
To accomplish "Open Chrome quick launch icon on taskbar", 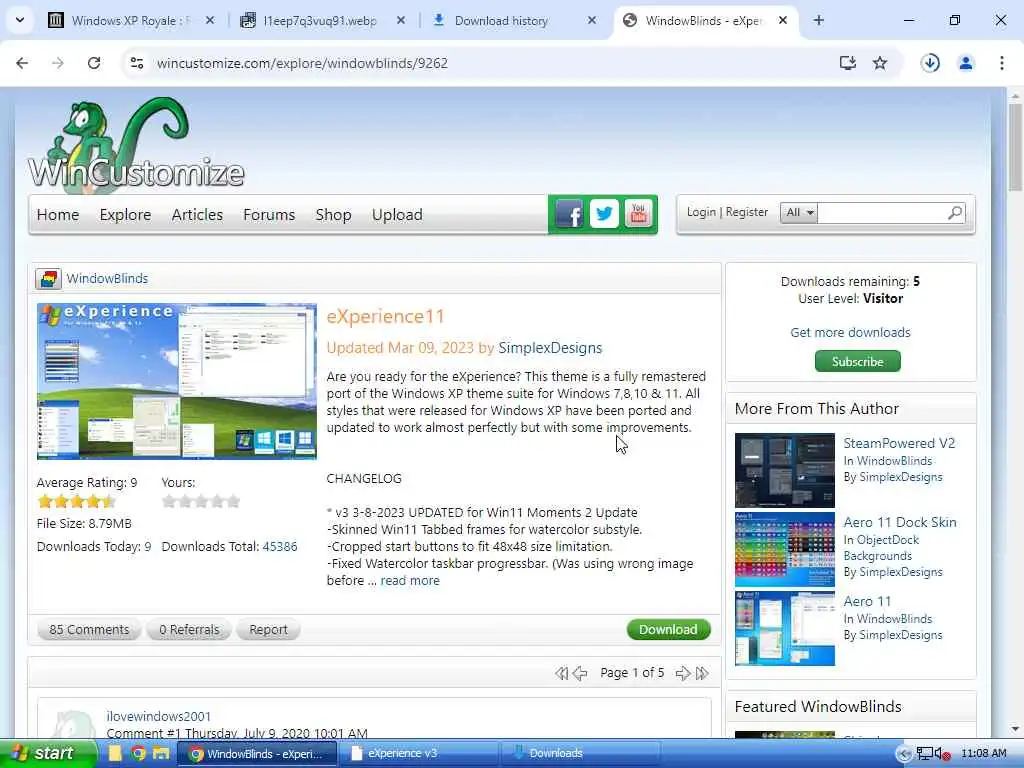I will [138, 754].
